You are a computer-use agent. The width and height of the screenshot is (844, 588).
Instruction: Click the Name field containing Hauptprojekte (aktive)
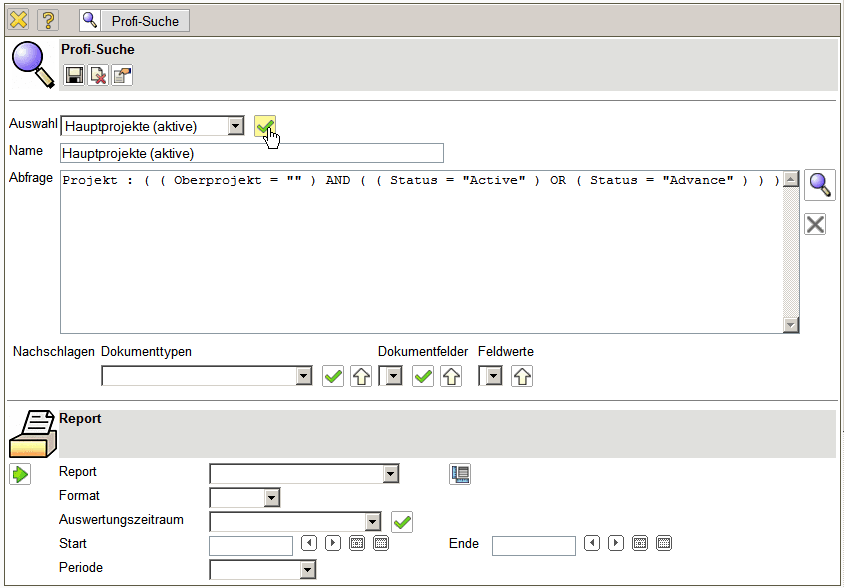pyautogui.click(x=251, y=153)
